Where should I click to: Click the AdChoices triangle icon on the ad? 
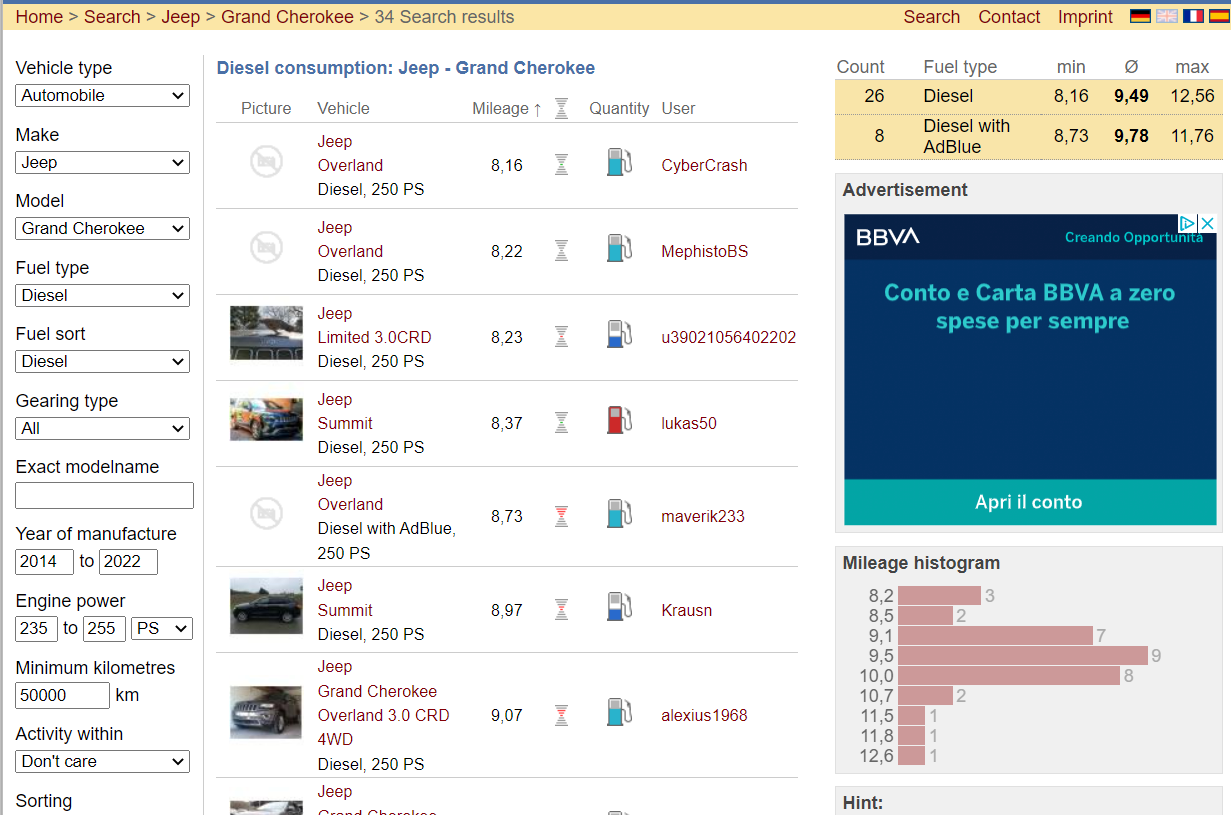pyautogui.click(x=1187, y=223)
